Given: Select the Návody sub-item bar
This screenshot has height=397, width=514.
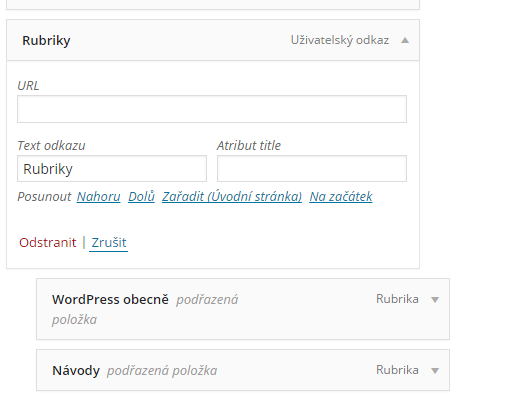Looking at the screenshot, I should (x=243, y=370).
